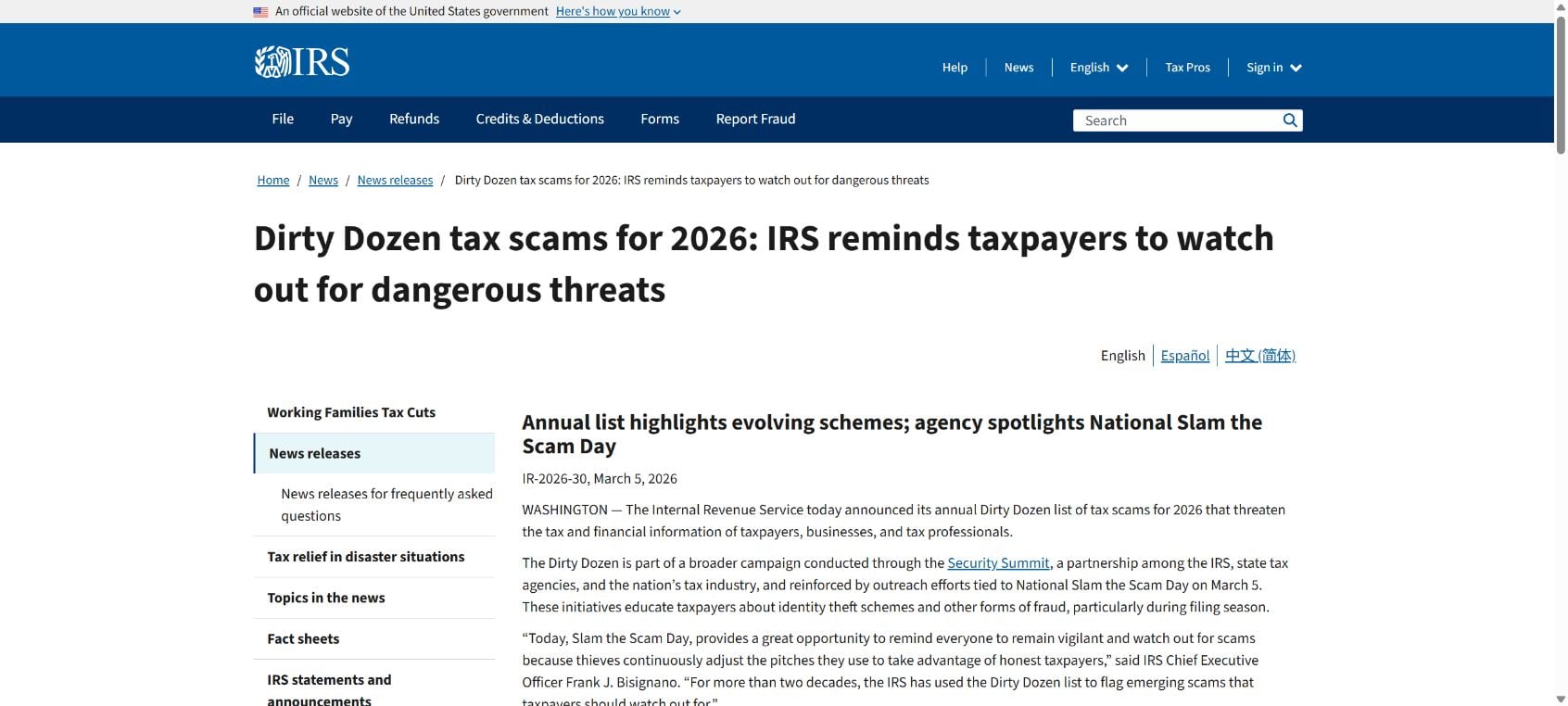This screenshot has height=706, width=1568.
Task: Click the current English language label
Action: [1122, 356]
